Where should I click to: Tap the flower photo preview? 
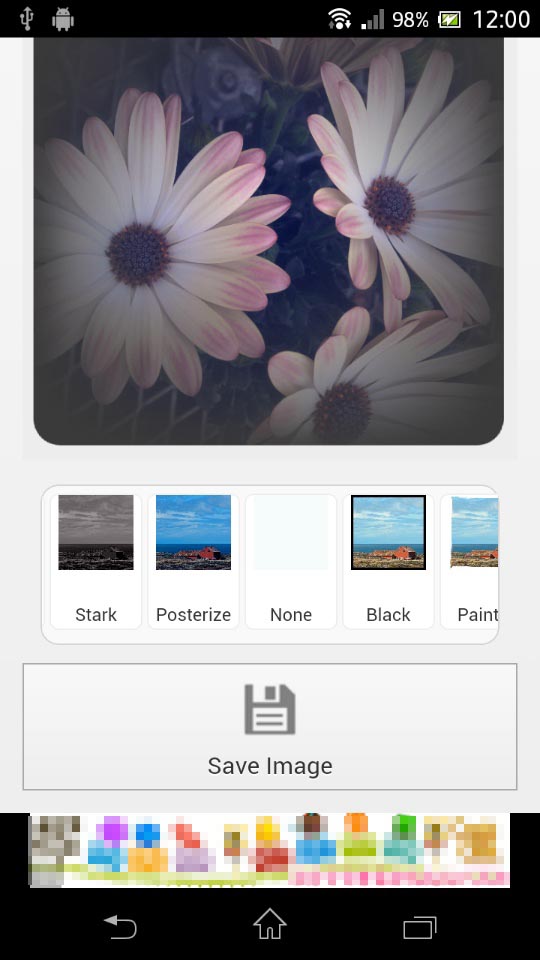point(269,241)
